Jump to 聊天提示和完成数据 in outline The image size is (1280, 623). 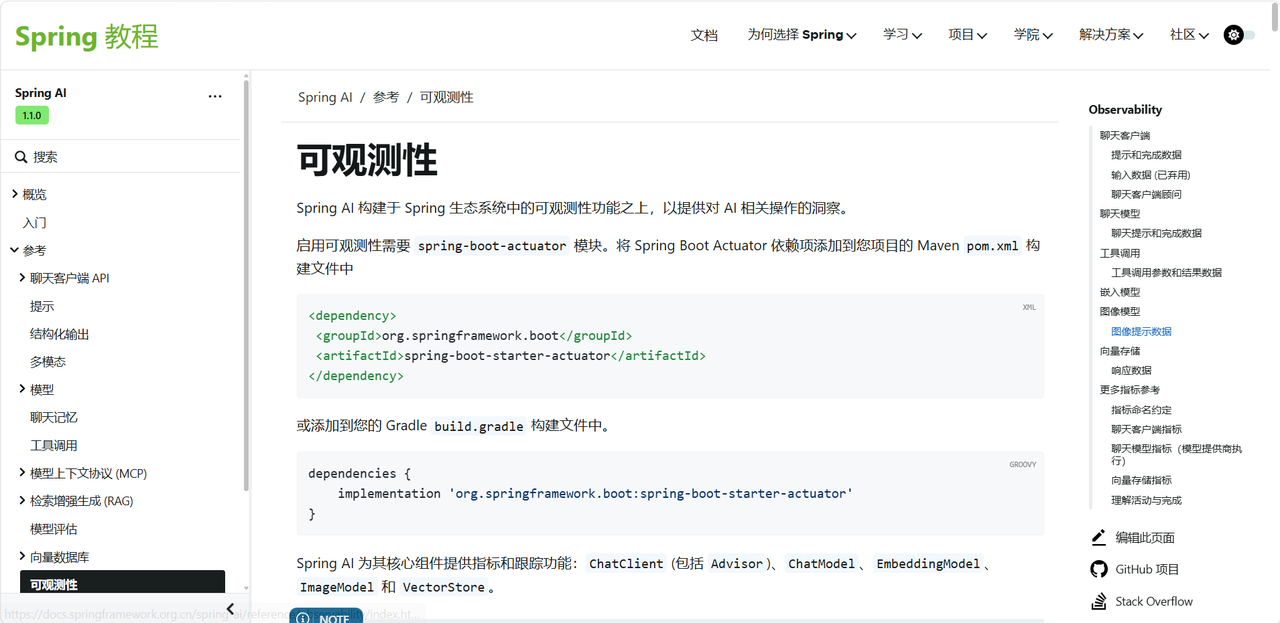(1156, 233)
